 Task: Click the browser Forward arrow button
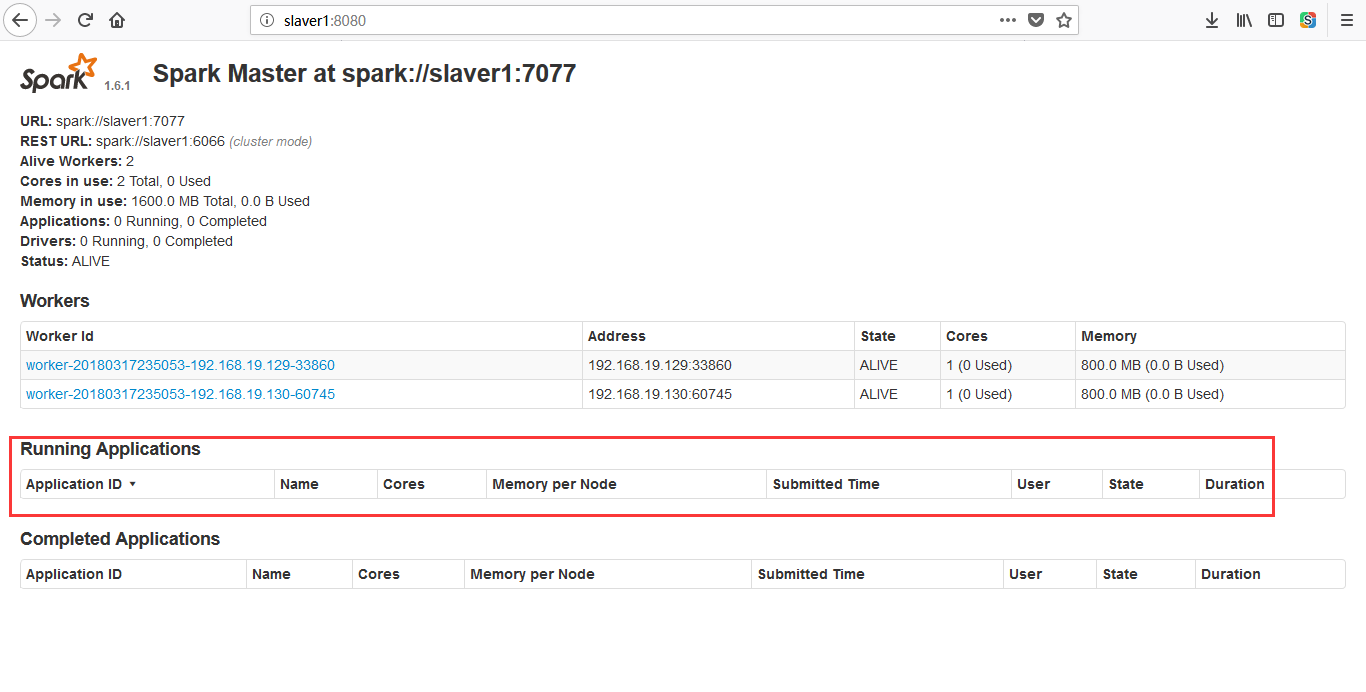tap(54, 20)
